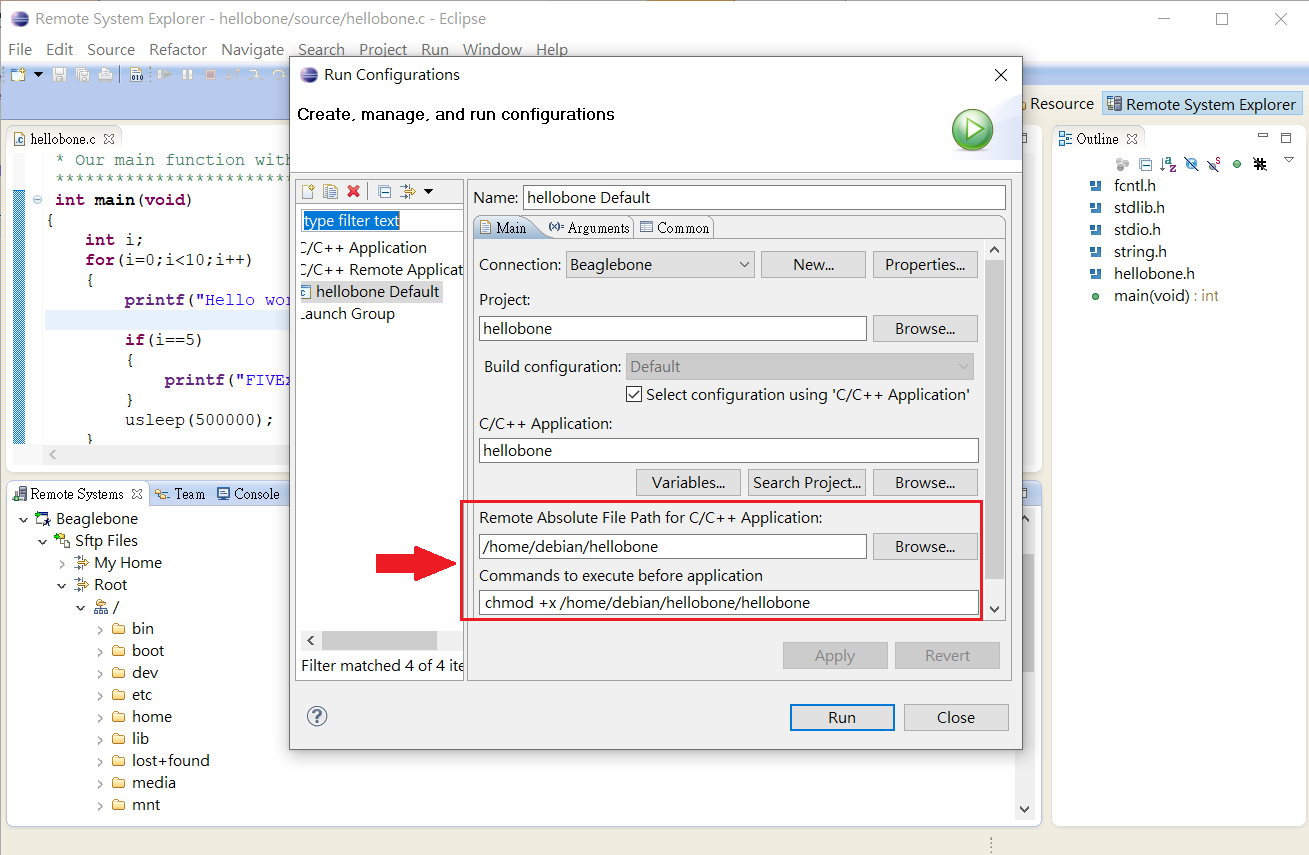Click the Print icon in Eclipse toolbar
Viewport: 1309px width, 855px height.
pos(105,74)
